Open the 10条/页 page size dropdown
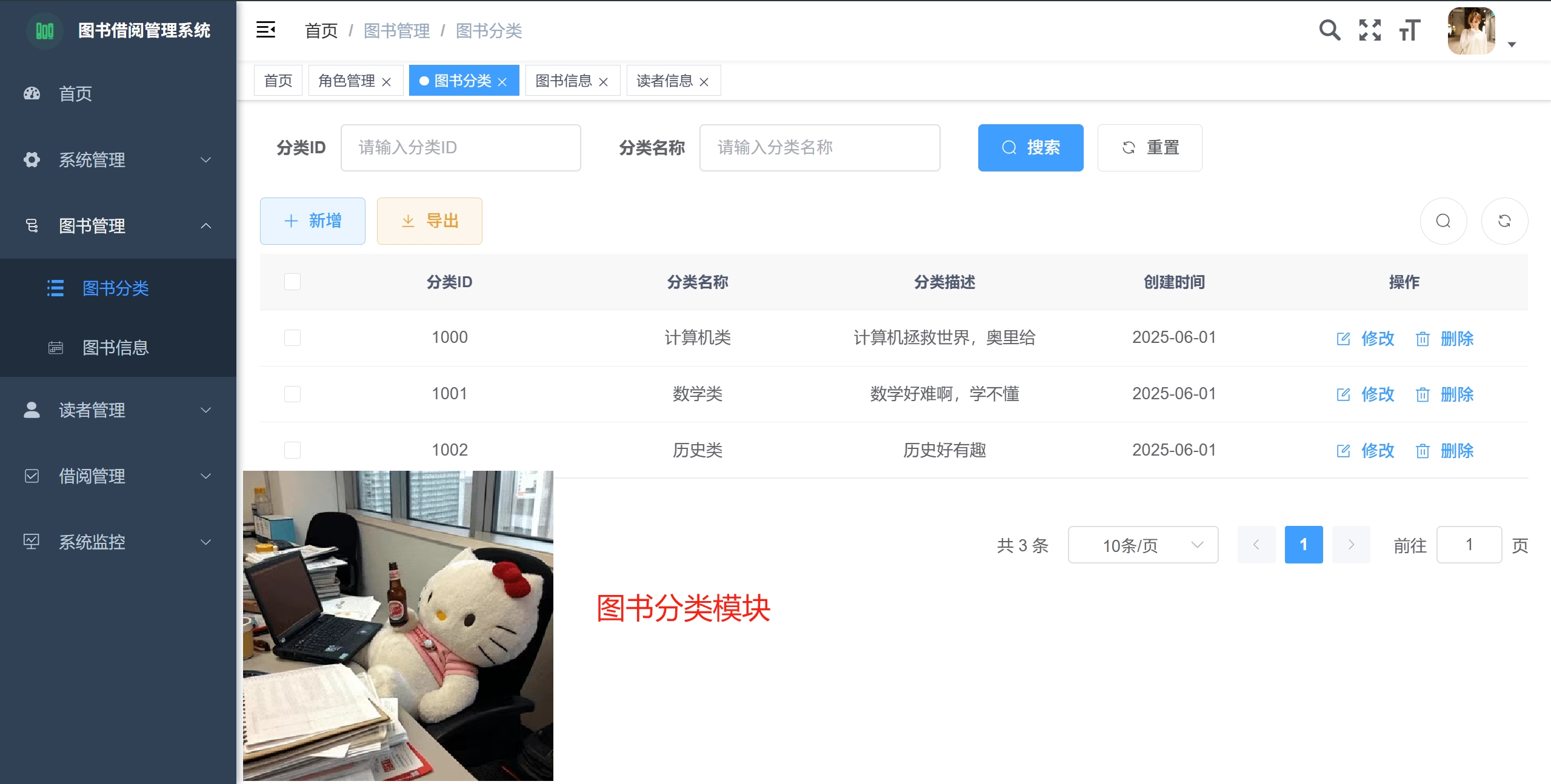 click(x=1142, y=545)
